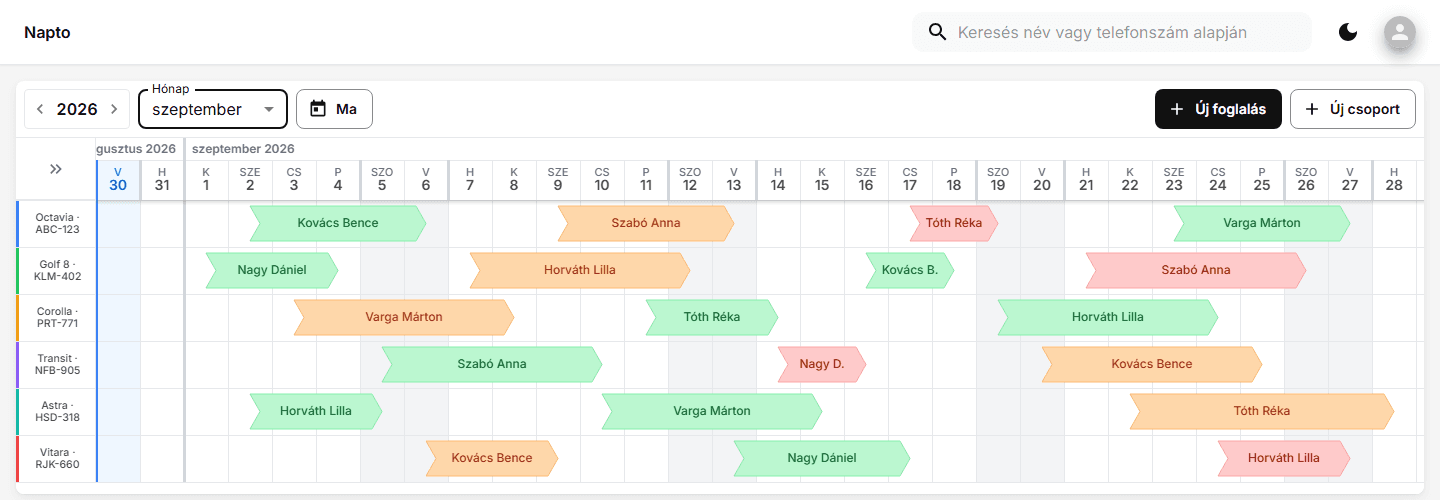
Task: Select day header H 14
Action: 778,179
